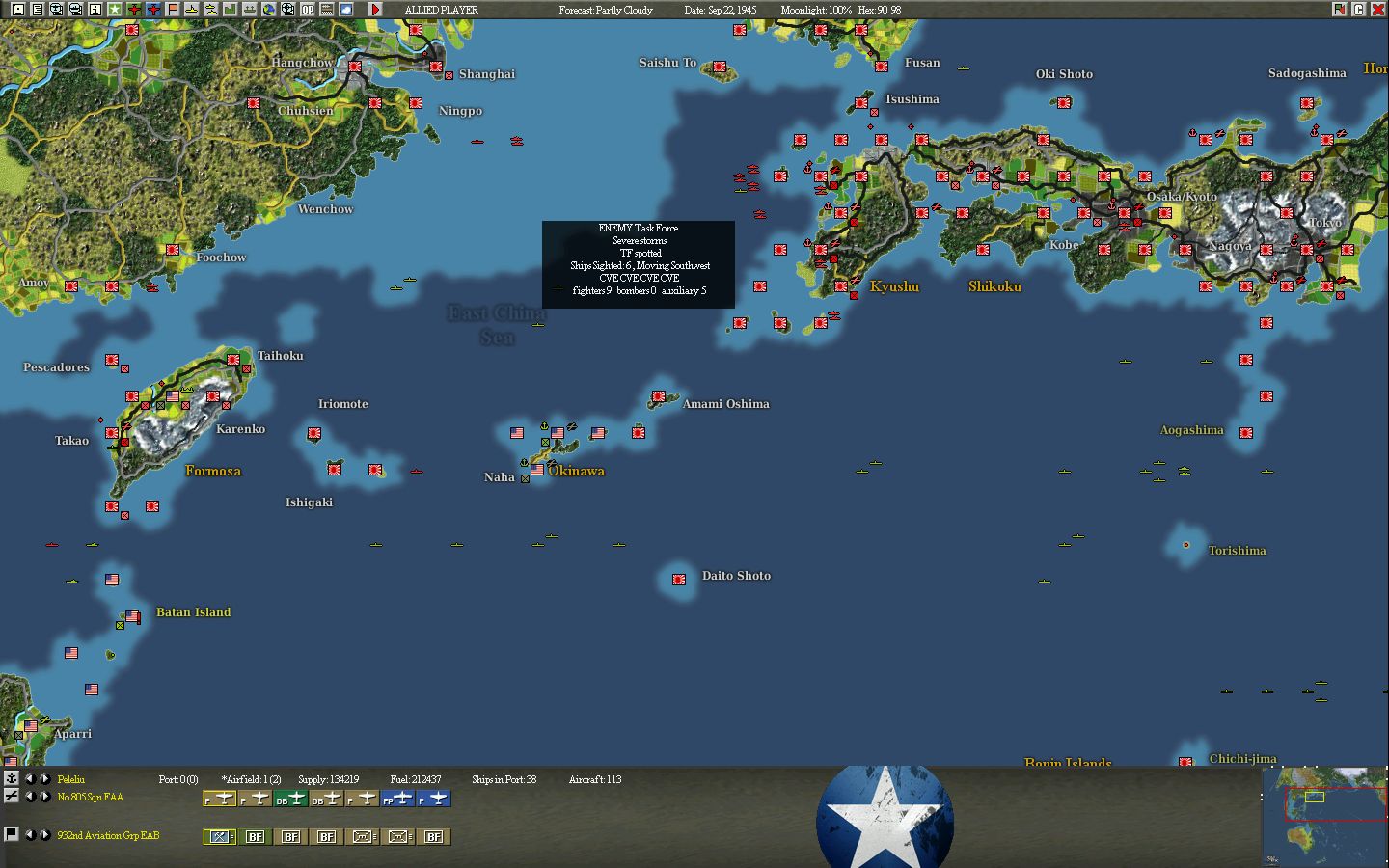
Task: Click the 'Kyushu' map label
Action: [x=895, y=286]
